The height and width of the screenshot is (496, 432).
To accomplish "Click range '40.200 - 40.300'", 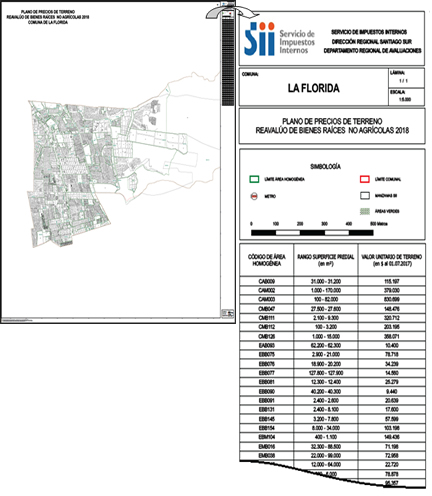I will (x=326, y=391).
